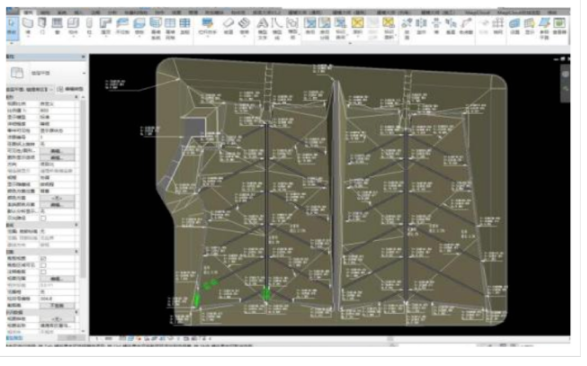This screenshot has height=366, width=587.
Task: Click the Set work plane icon
Action: click(515, 26)
